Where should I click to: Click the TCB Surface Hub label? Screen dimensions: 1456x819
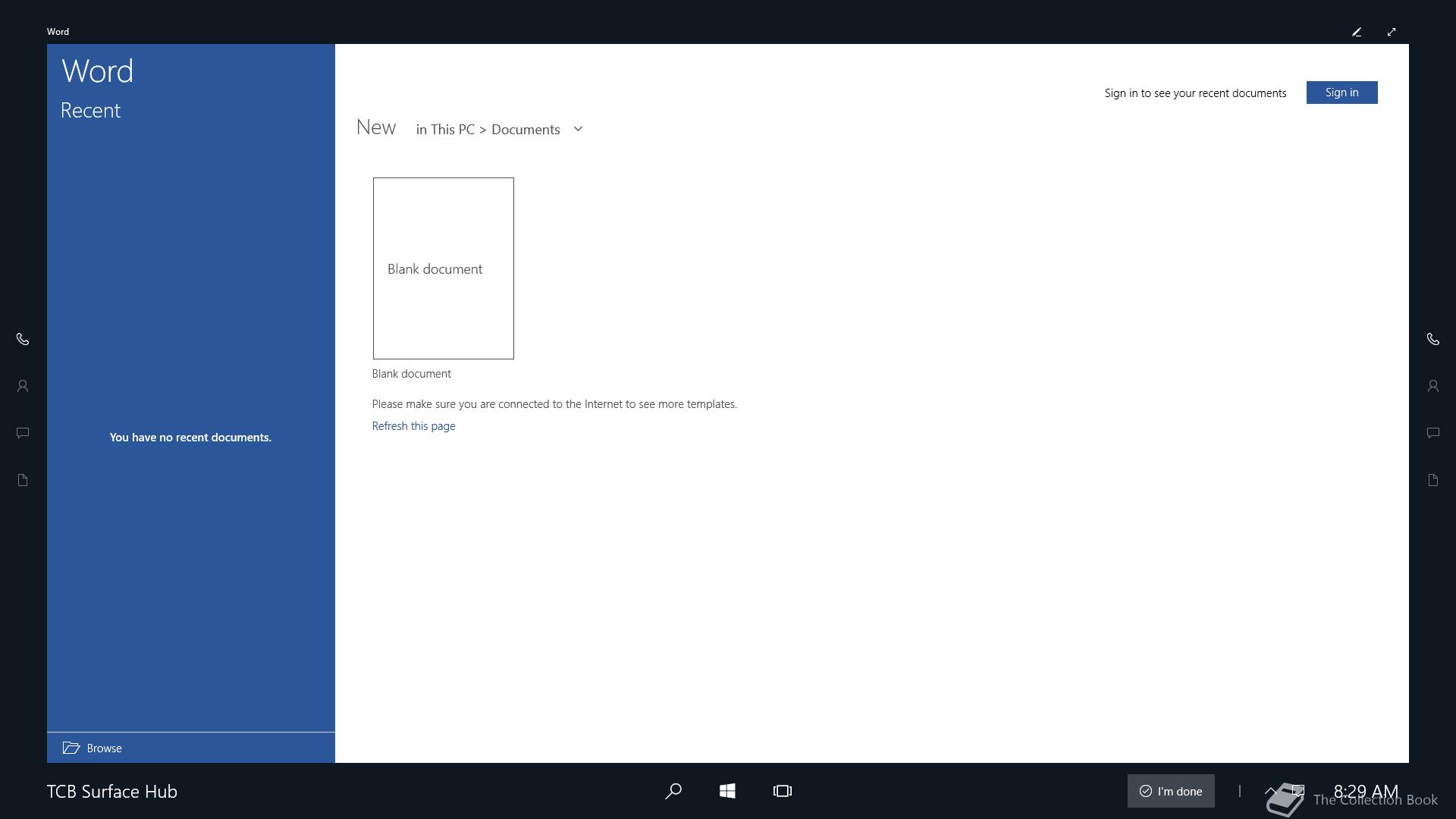112,792
